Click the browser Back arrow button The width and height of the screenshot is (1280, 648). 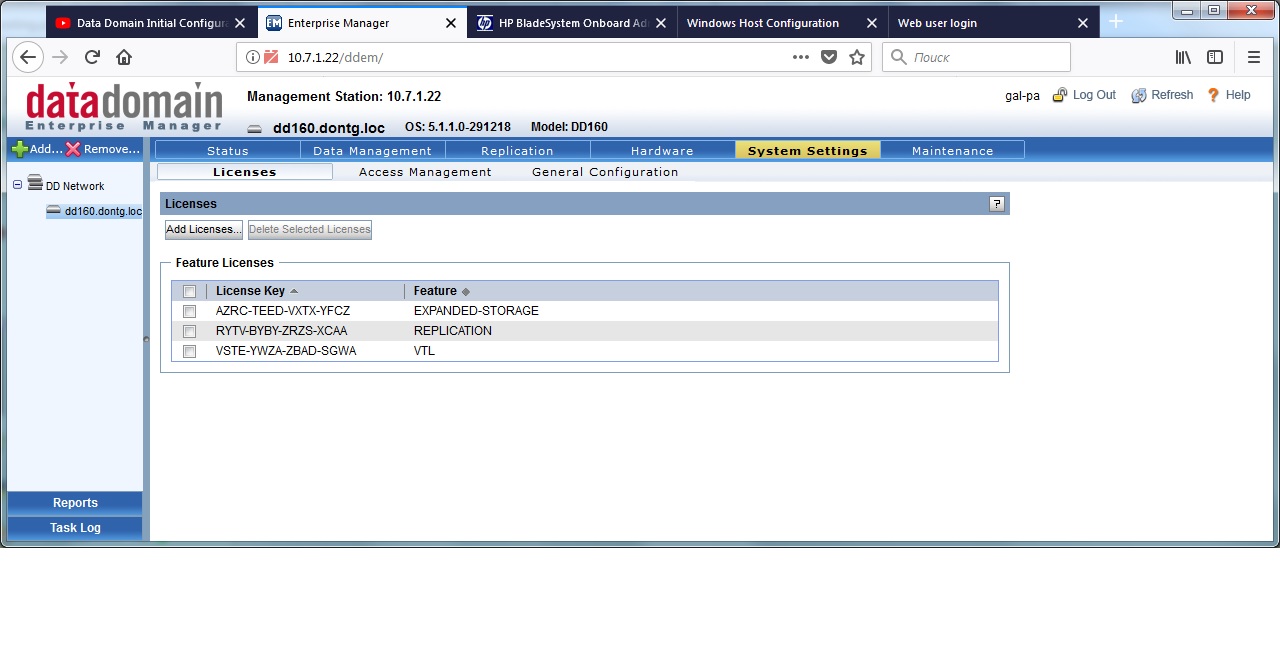coord(28,57)
